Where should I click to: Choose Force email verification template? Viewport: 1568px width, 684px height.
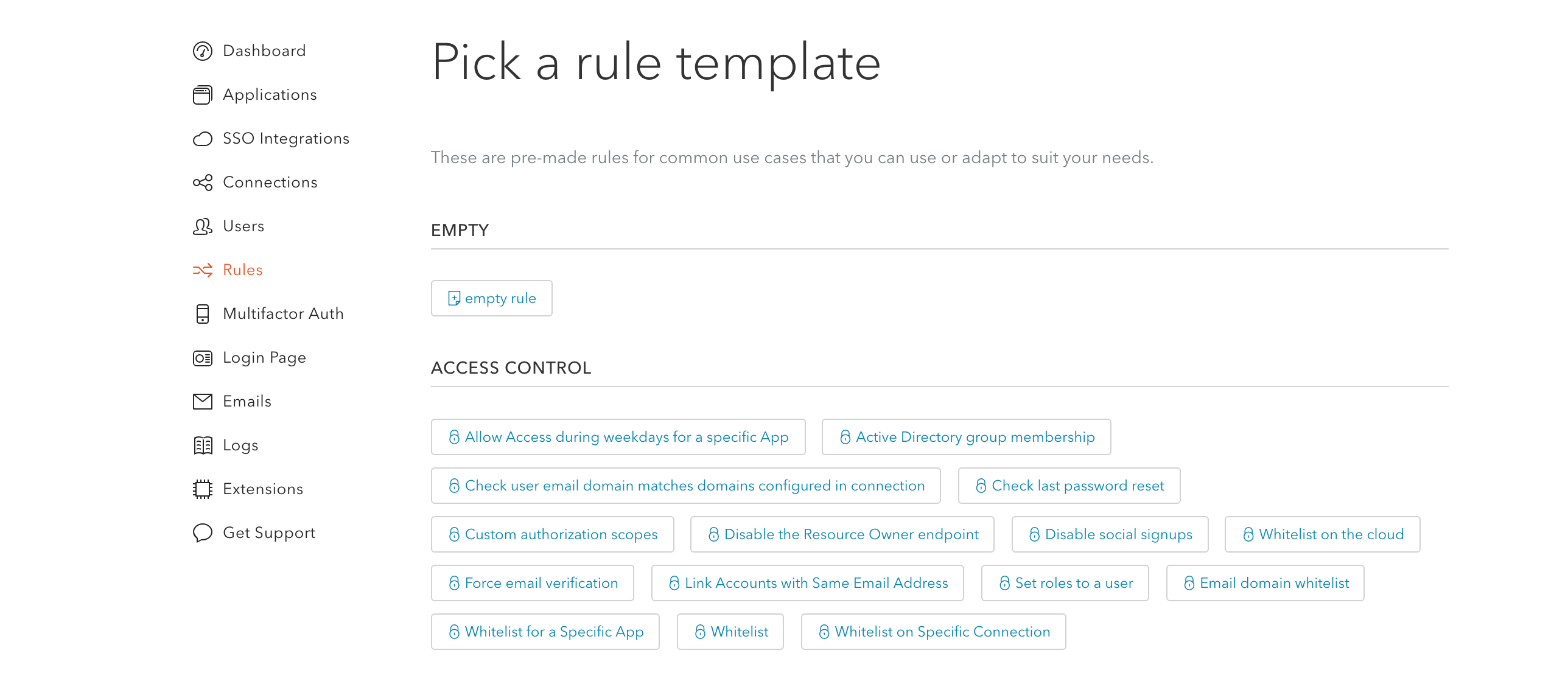(x=532, y=583)
